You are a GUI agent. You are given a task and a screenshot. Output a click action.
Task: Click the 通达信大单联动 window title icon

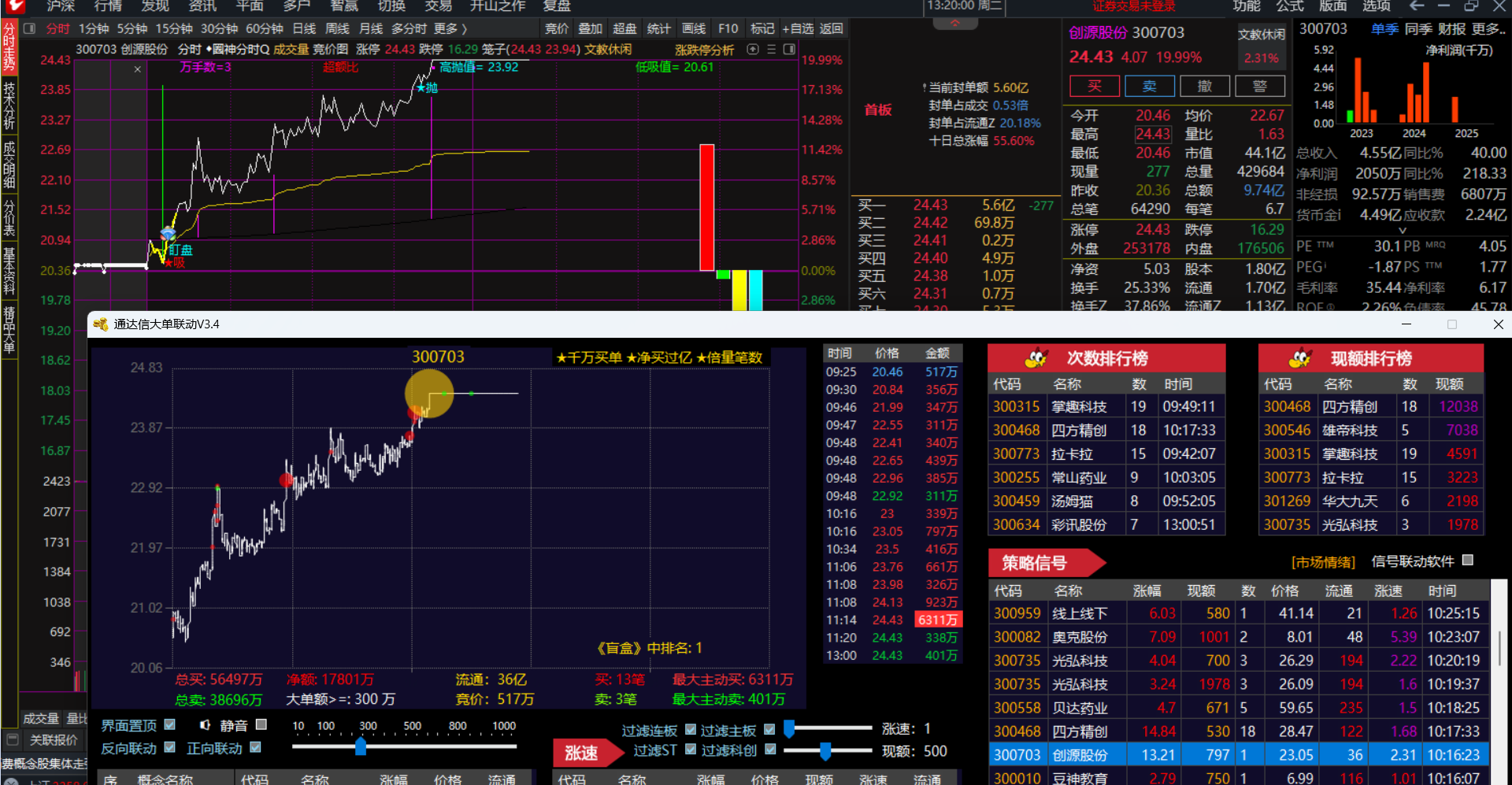click(x=100, y=324)
